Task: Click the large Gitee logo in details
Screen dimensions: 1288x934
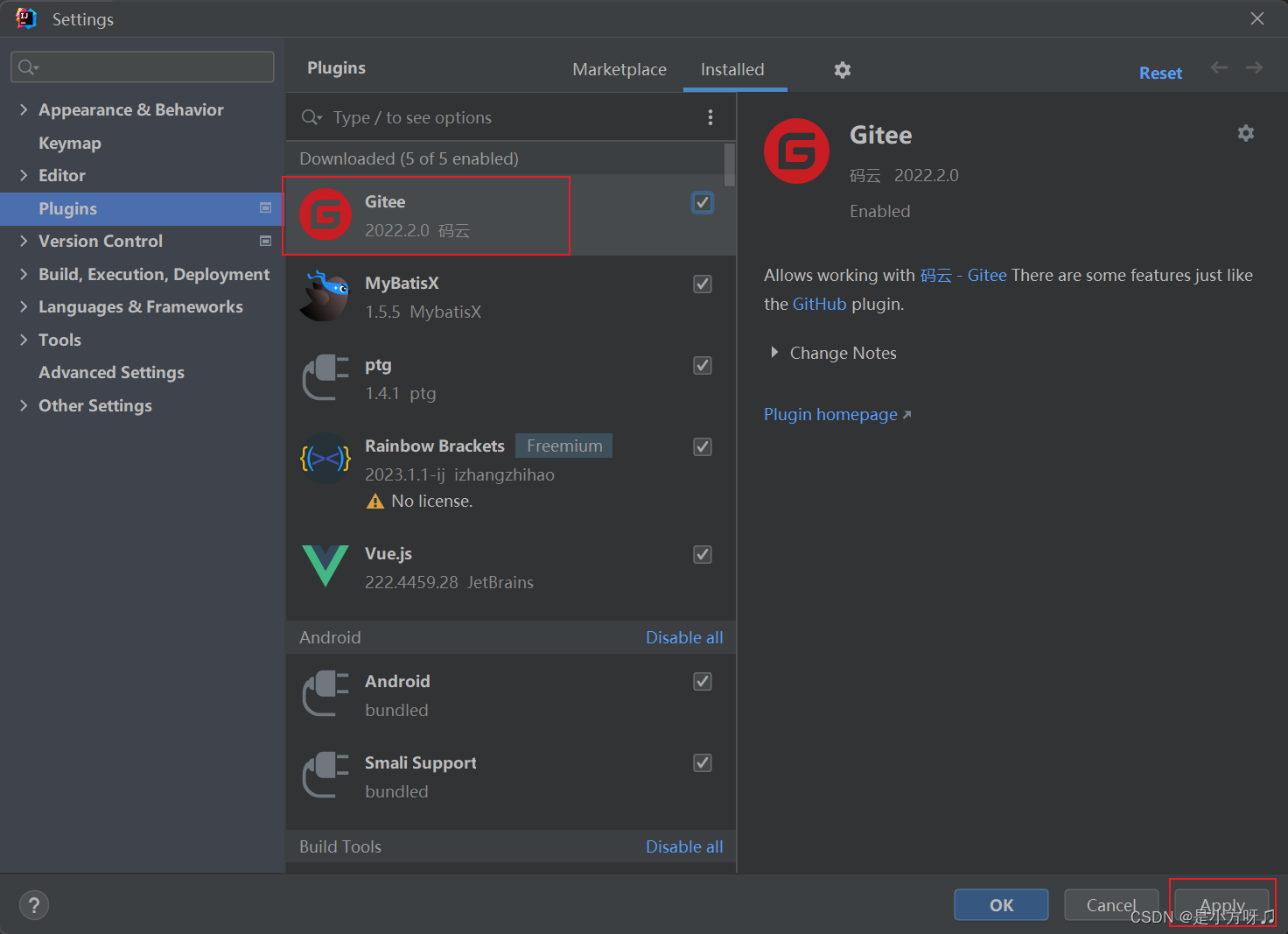Action: [x=796, y=151]
